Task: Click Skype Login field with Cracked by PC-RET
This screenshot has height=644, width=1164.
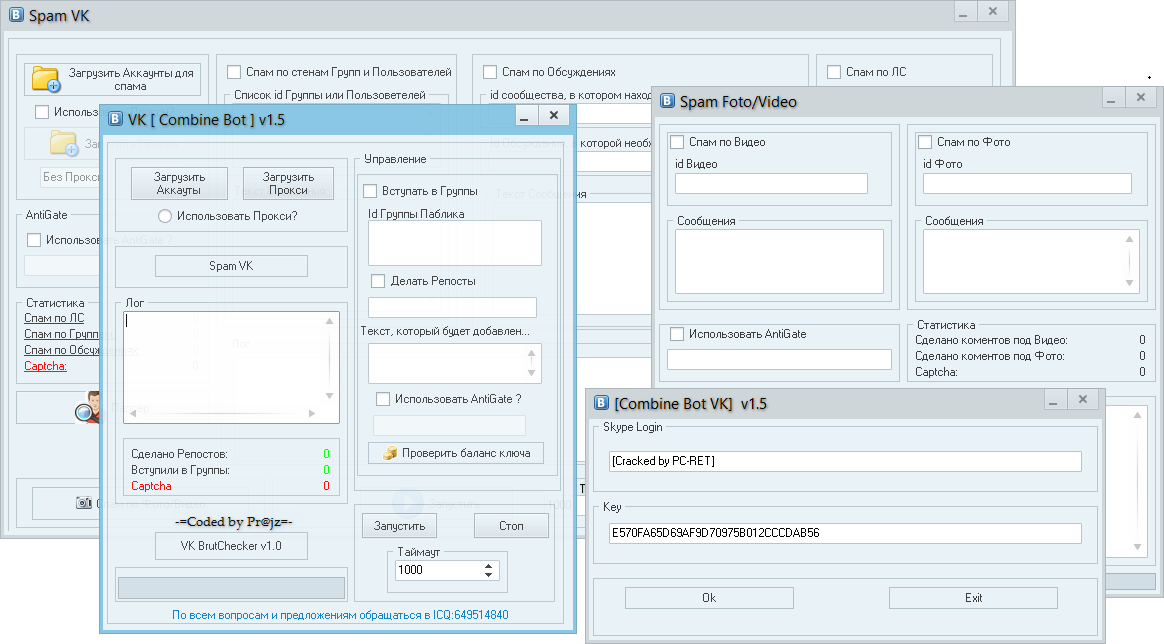Action: tap(845, 461)
